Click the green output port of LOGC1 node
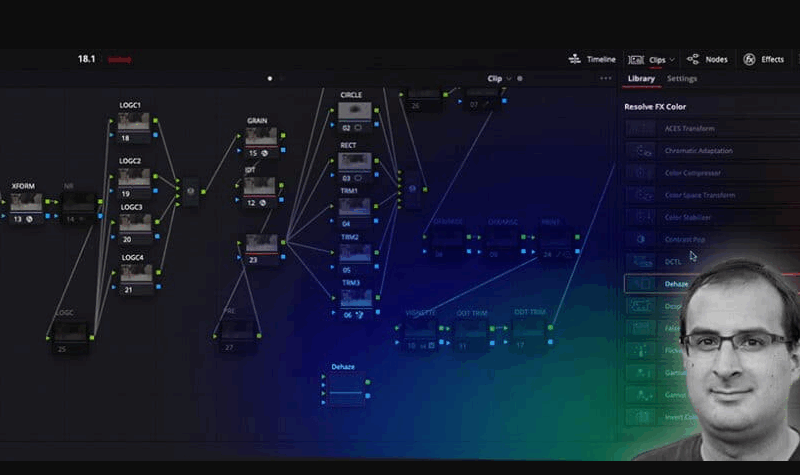The height and width of the screenshot is (475, 800). [x=156, y=121]
